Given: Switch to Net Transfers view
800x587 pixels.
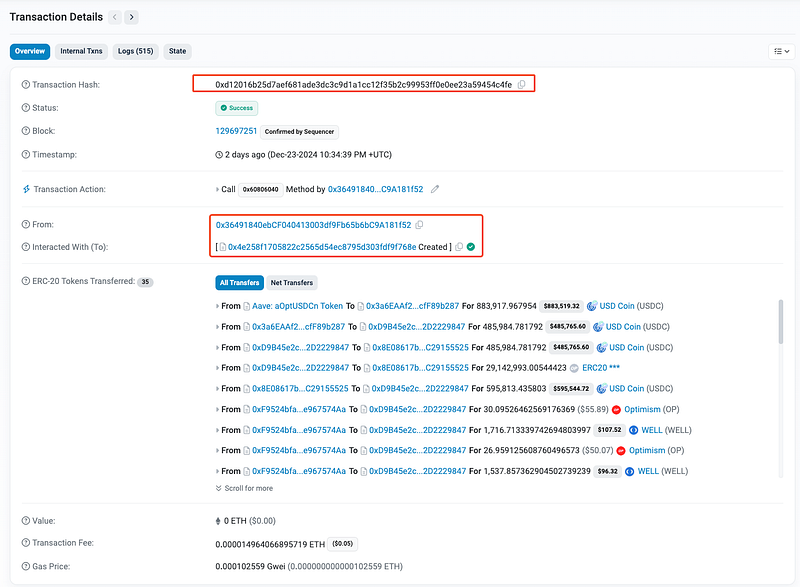Looking at the screenshot, I should point(292,283).
